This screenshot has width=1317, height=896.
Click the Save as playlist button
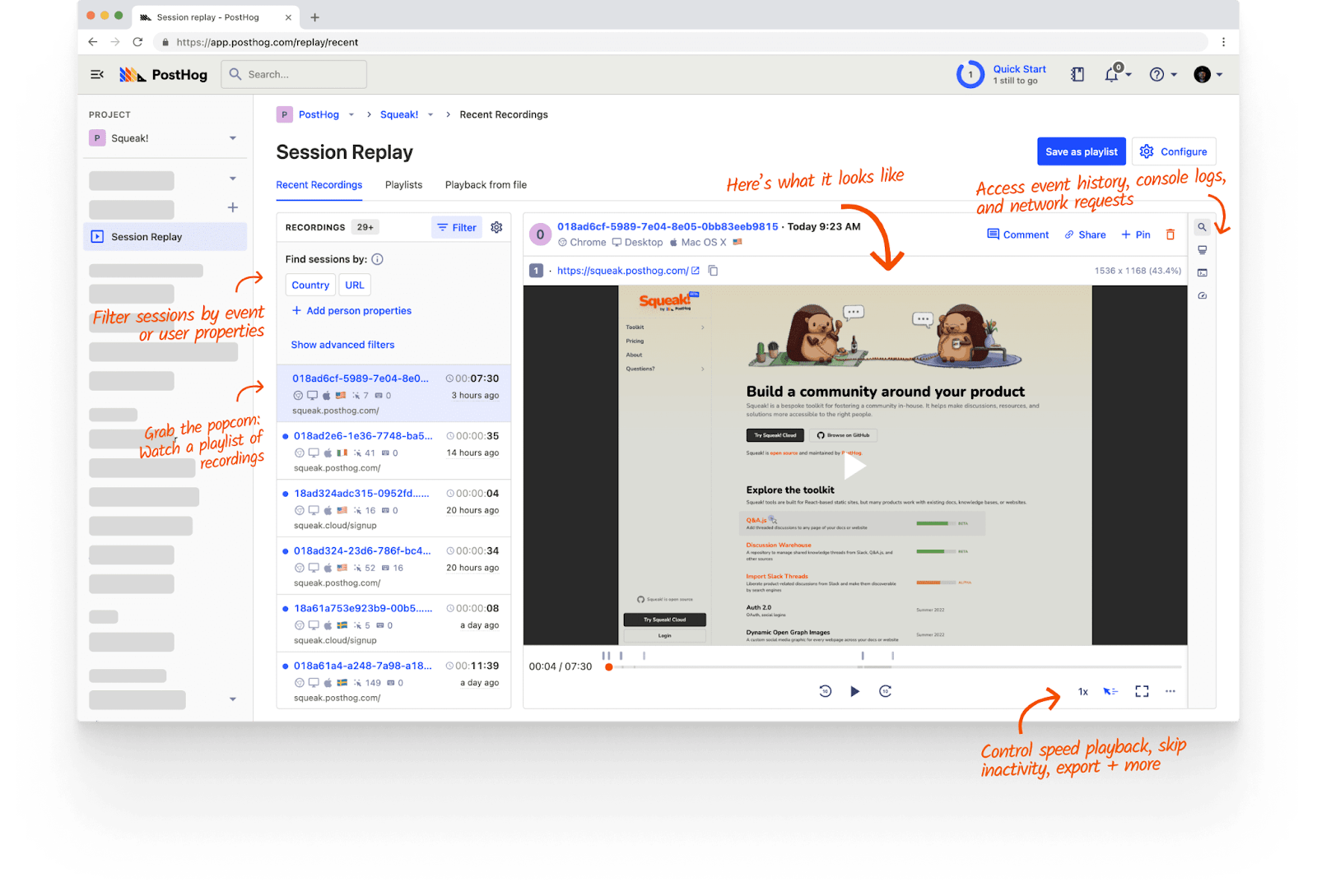[1081, 151]
